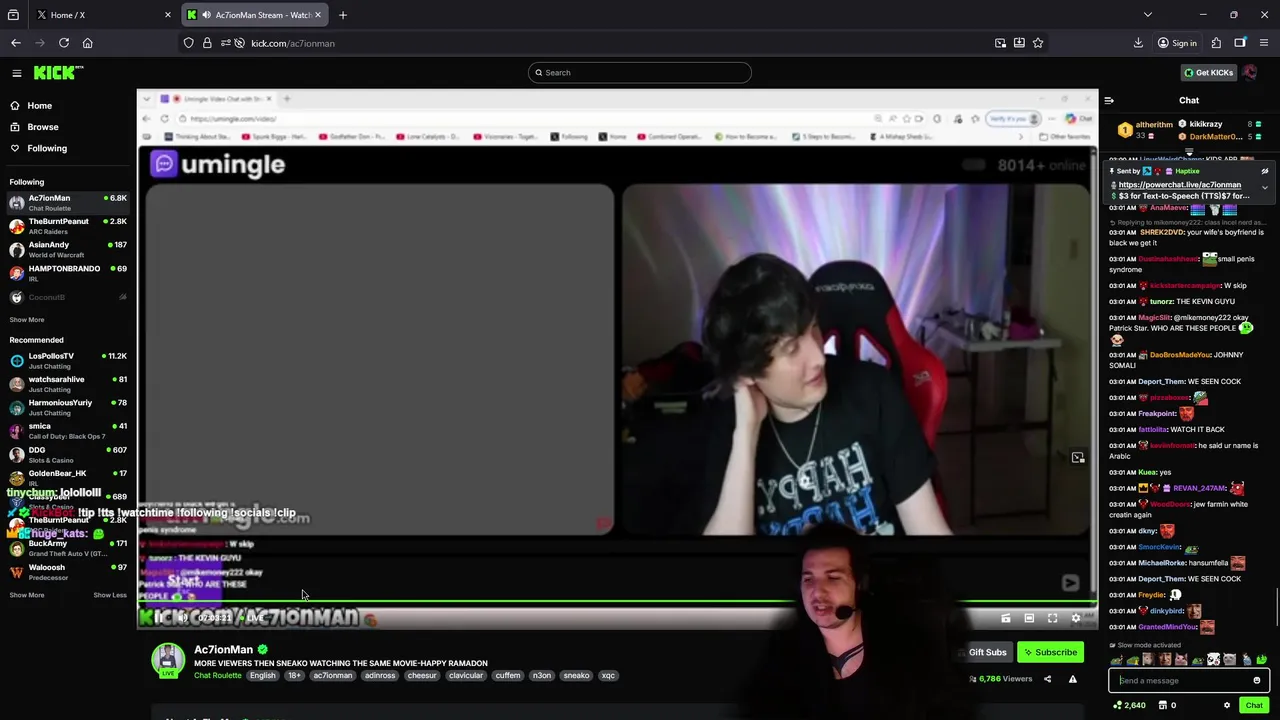
Task: Click the xqc tag
Action: coord(608,675)
